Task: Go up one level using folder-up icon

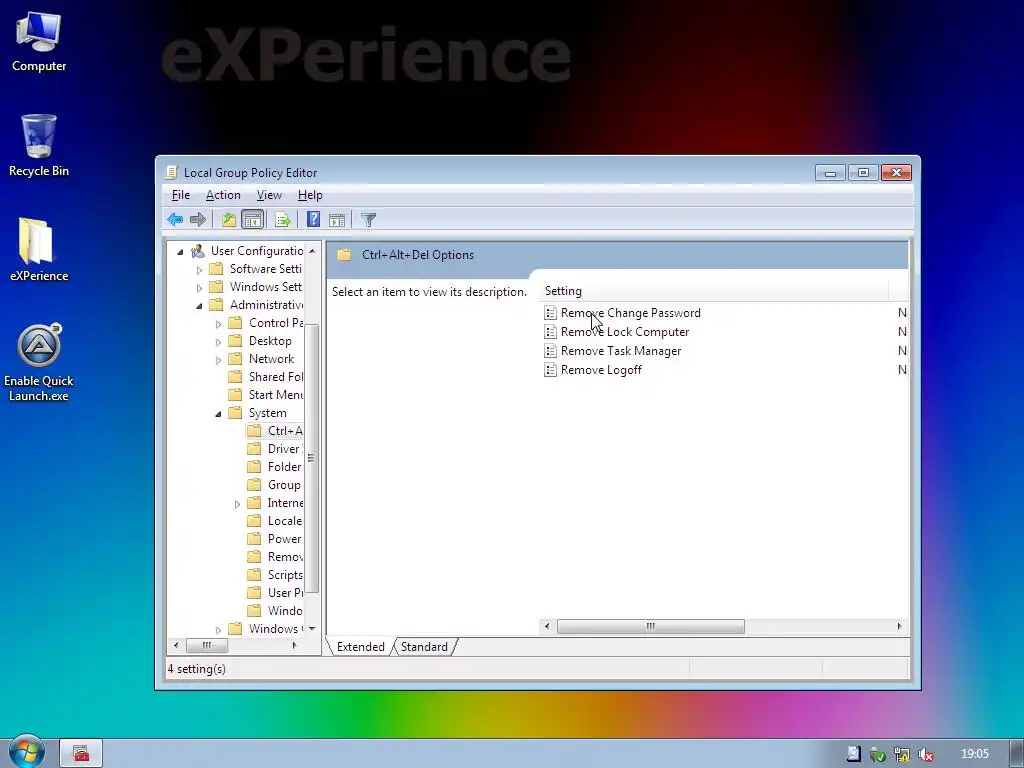Action: 229,219
